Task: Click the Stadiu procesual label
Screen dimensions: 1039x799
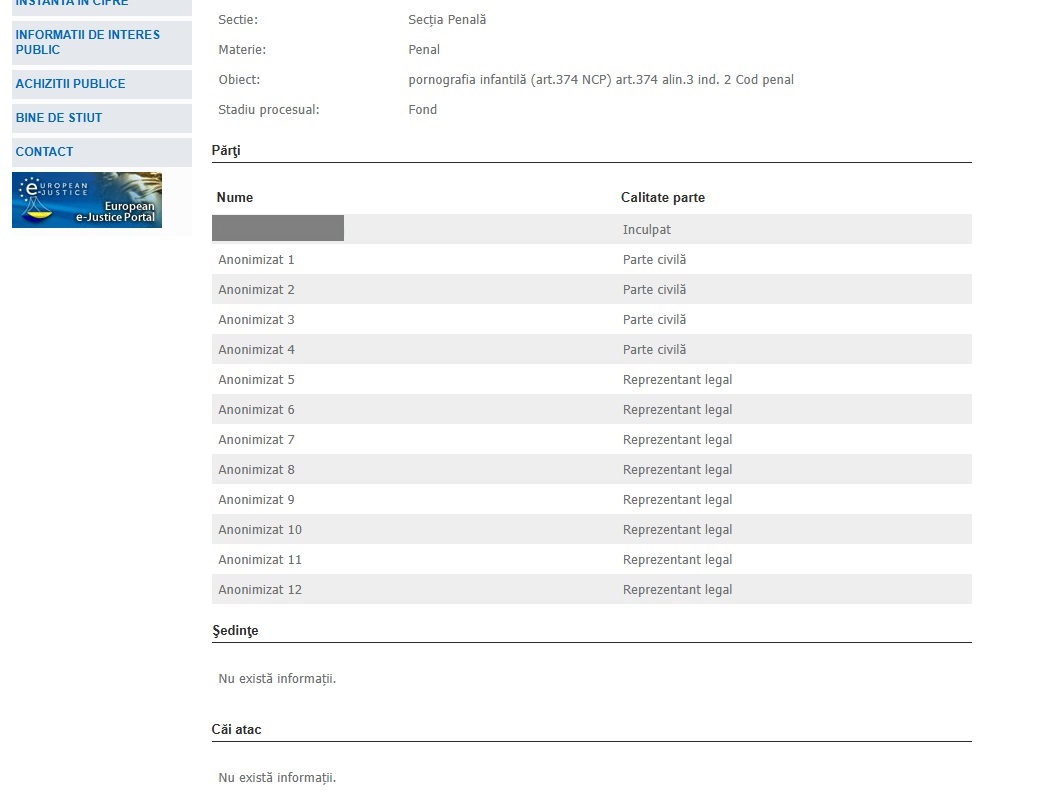Action: pyautogui.click(x=268, y=110)
